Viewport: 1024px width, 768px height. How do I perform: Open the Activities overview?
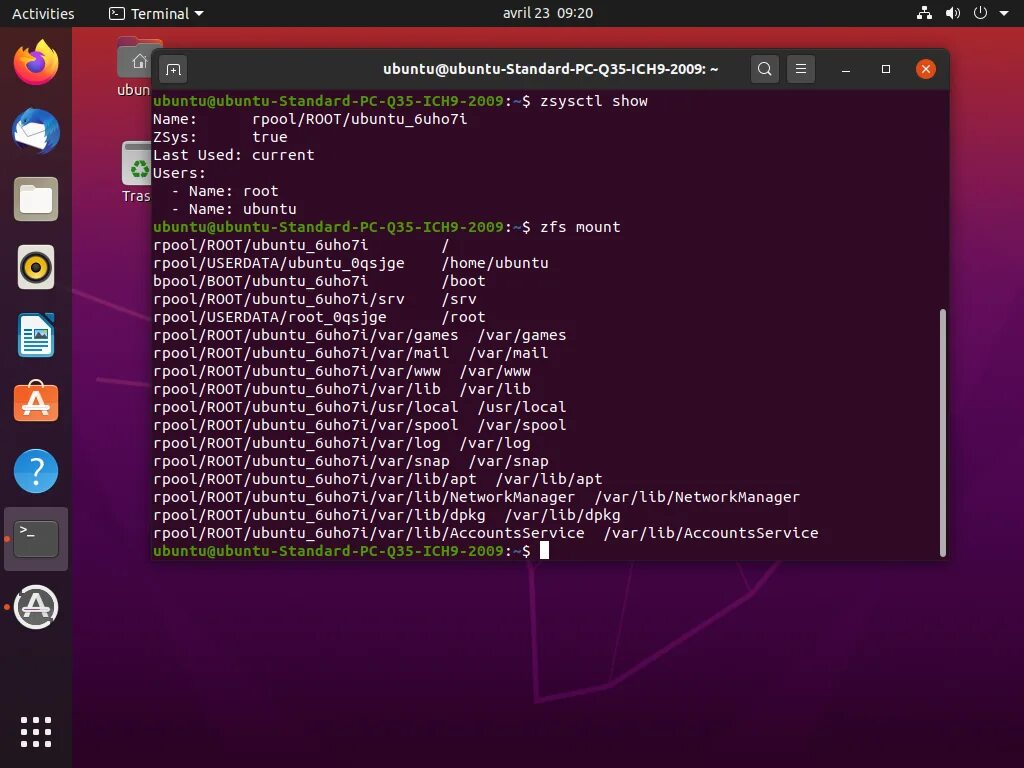coord(43,13)
